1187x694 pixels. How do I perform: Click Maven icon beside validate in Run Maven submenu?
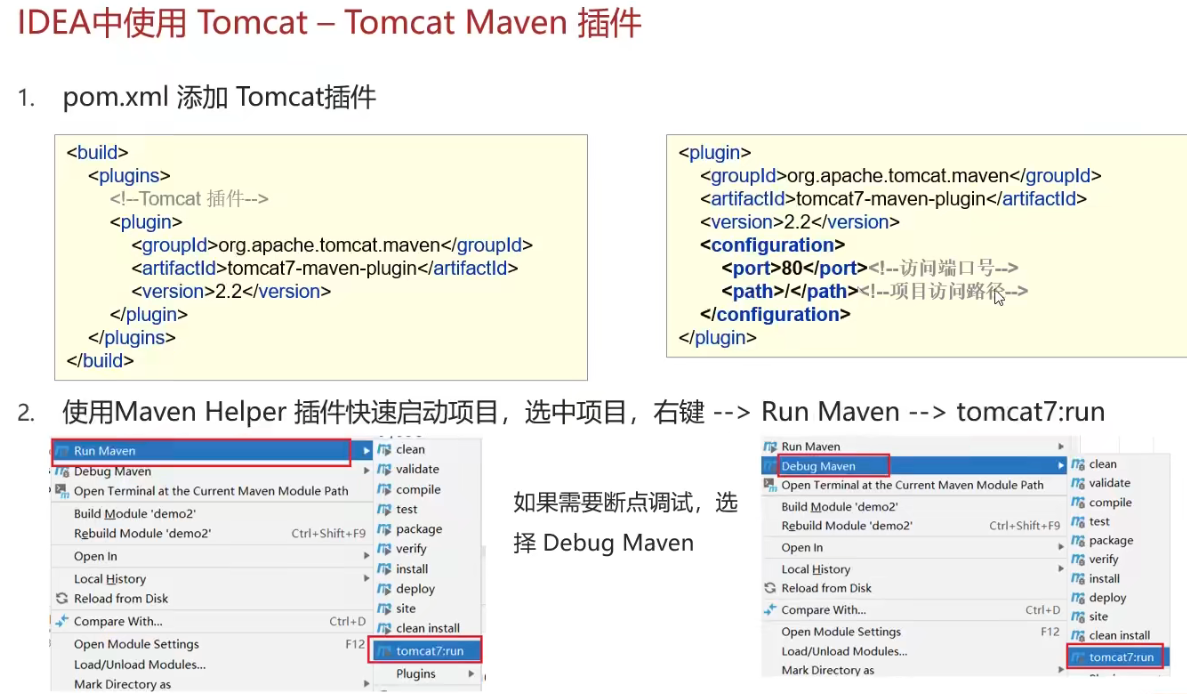click(x=385, y=469)
